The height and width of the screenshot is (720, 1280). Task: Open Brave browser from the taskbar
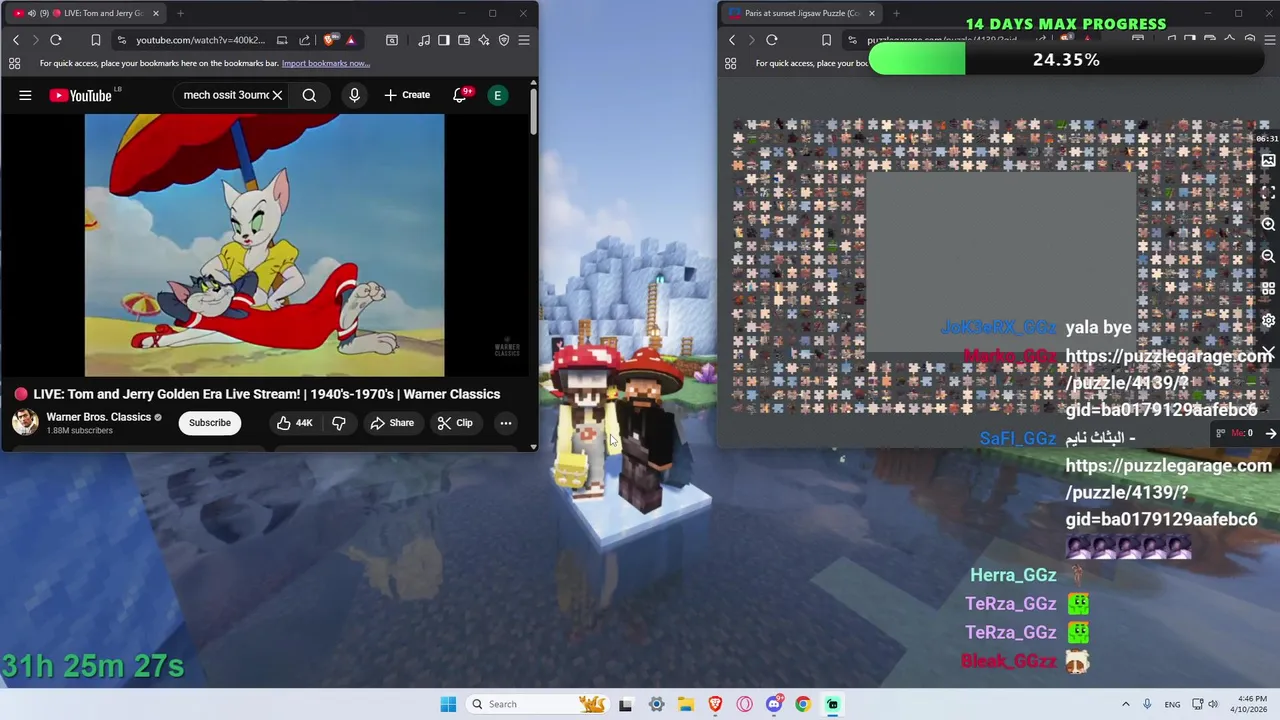[715, 704]
